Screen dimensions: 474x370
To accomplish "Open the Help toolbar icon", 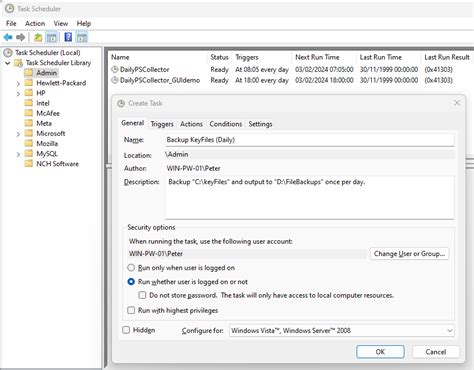I will [68, 37].
